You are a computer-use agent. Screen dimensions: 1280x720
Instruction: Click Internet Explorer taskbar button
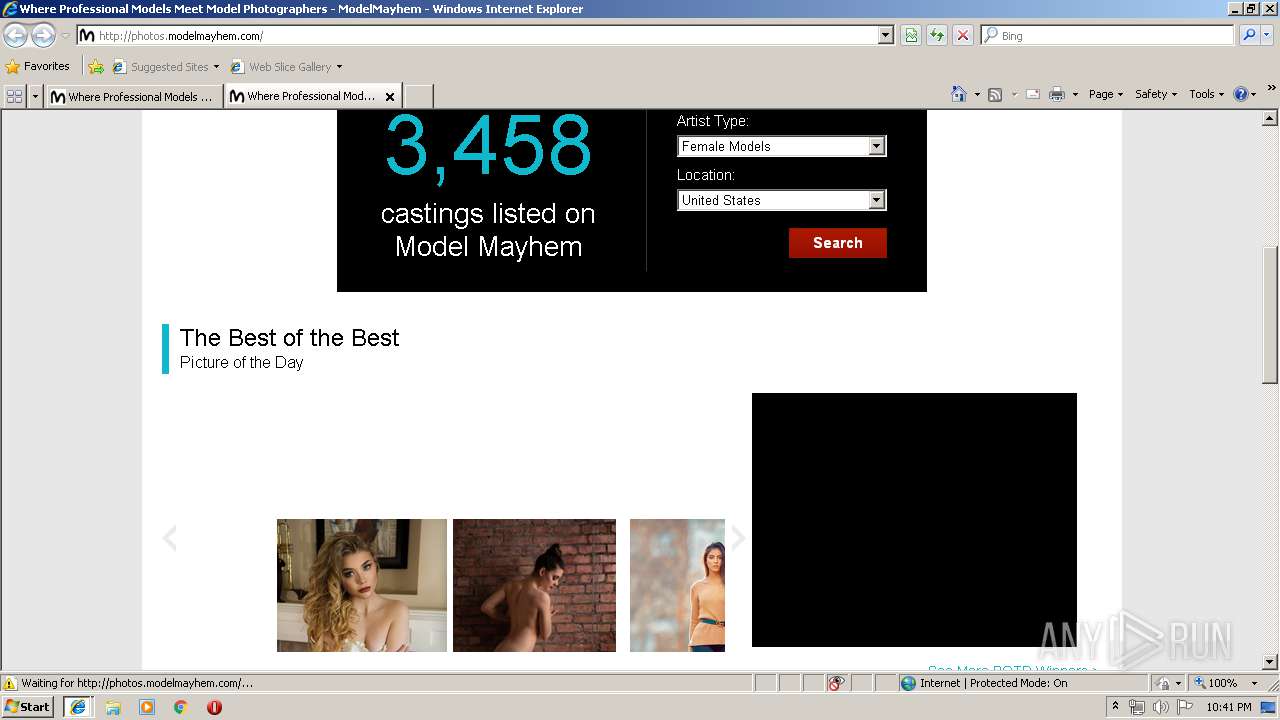(78, 707)
